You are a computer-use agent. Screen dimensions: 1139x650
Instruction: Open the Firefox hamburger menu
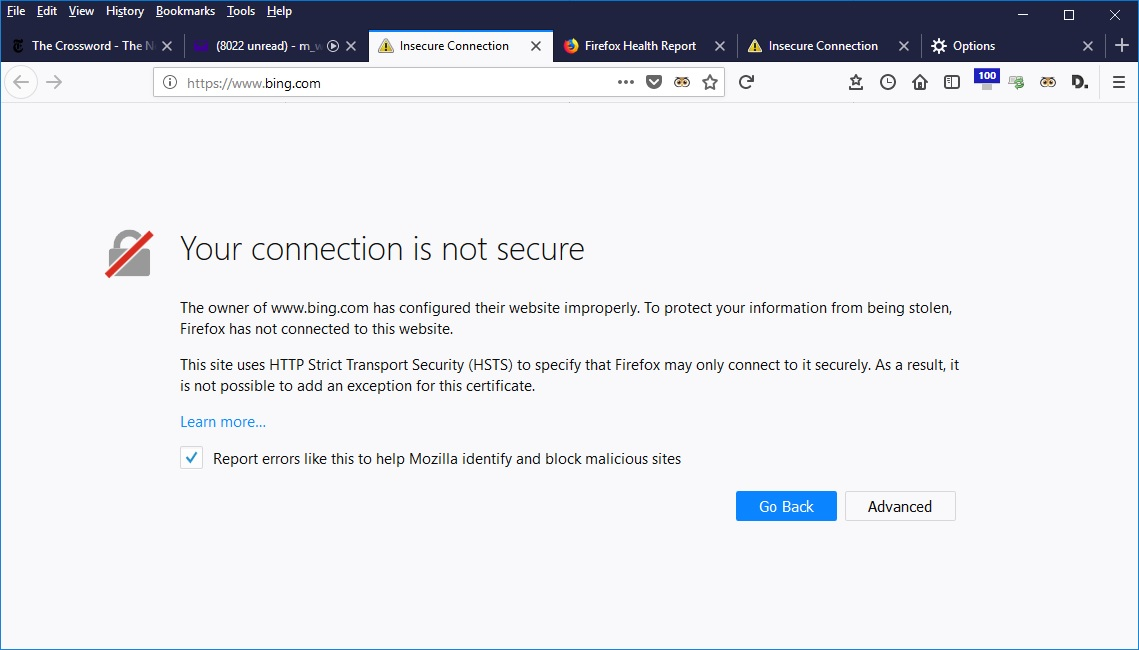tap(1119, 83)
